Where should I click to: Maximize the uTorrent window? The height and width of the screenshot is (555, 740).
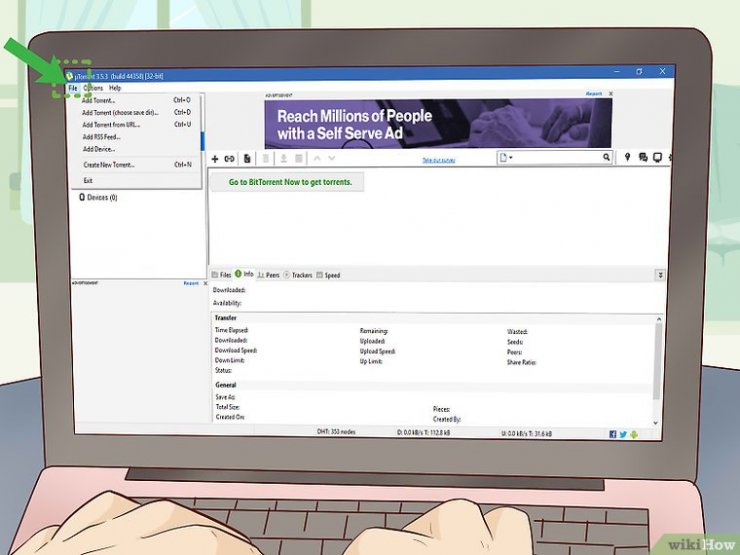coord(639,72)
